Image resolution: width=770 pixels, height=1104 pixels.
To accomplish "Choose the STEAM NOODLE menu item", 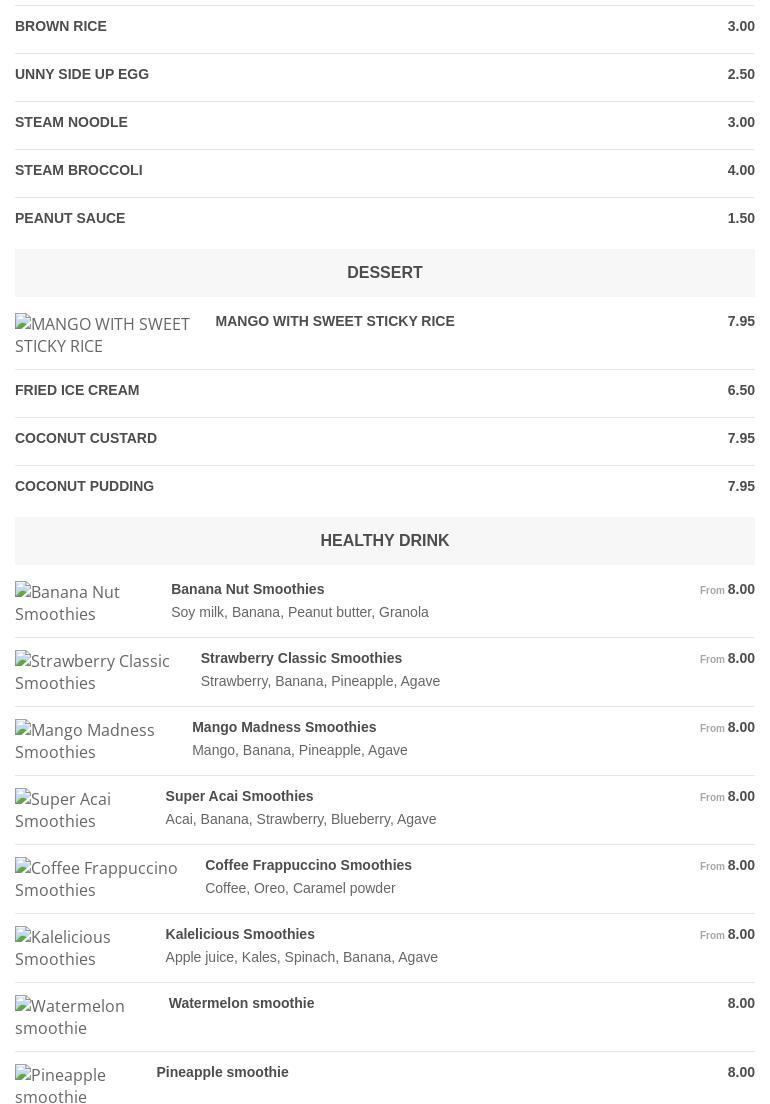I will pos(71,122).
